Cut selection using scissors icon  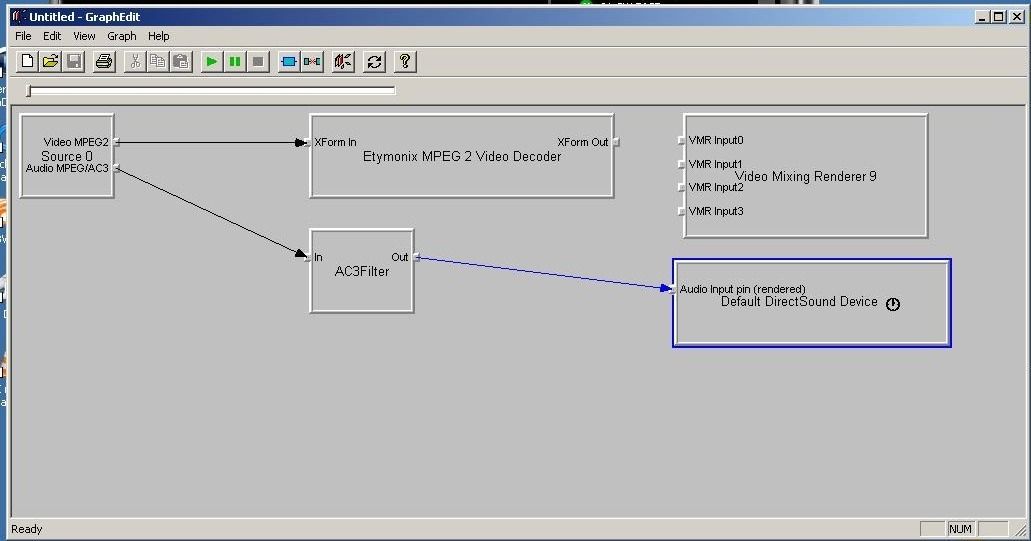(x=135, y=62)
